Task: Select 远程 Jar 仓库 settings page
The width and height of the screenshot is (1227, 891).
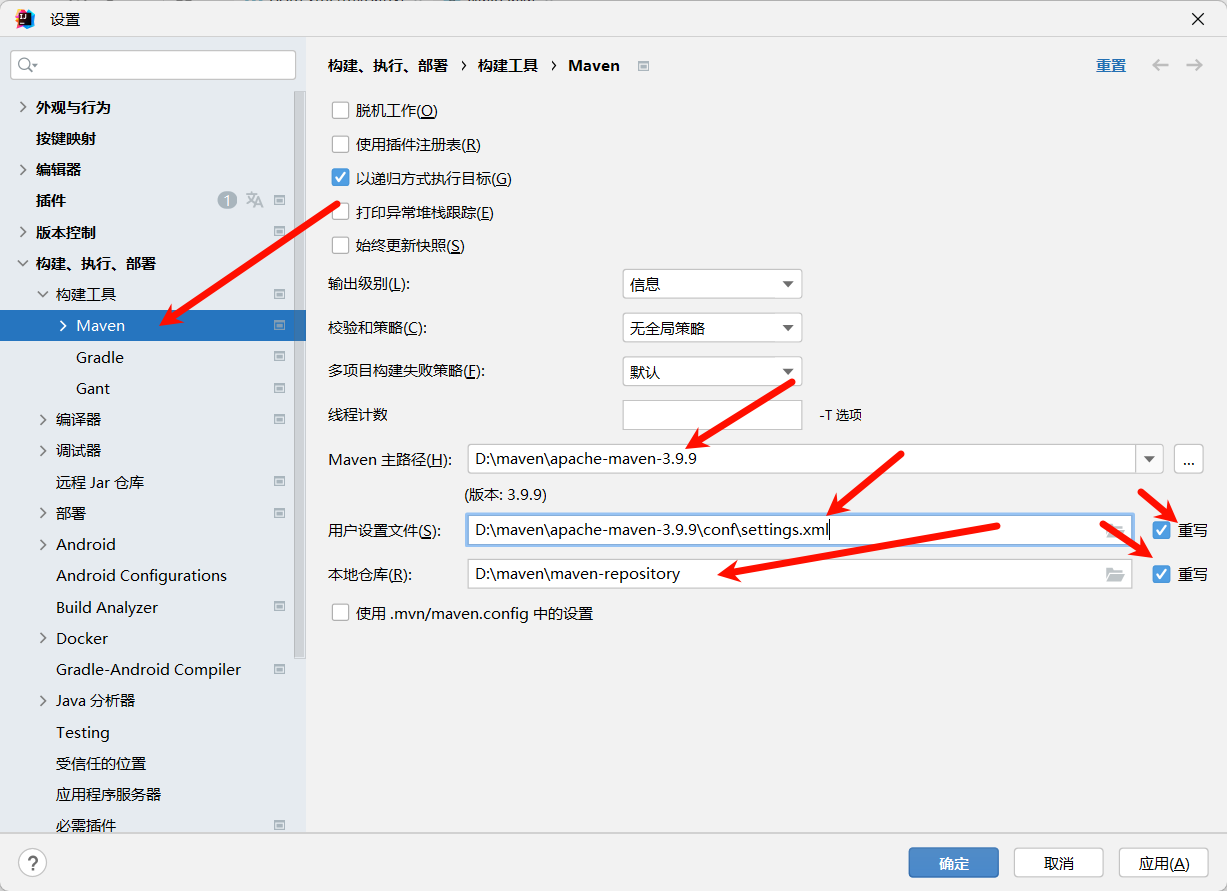Action: [100, 482]
